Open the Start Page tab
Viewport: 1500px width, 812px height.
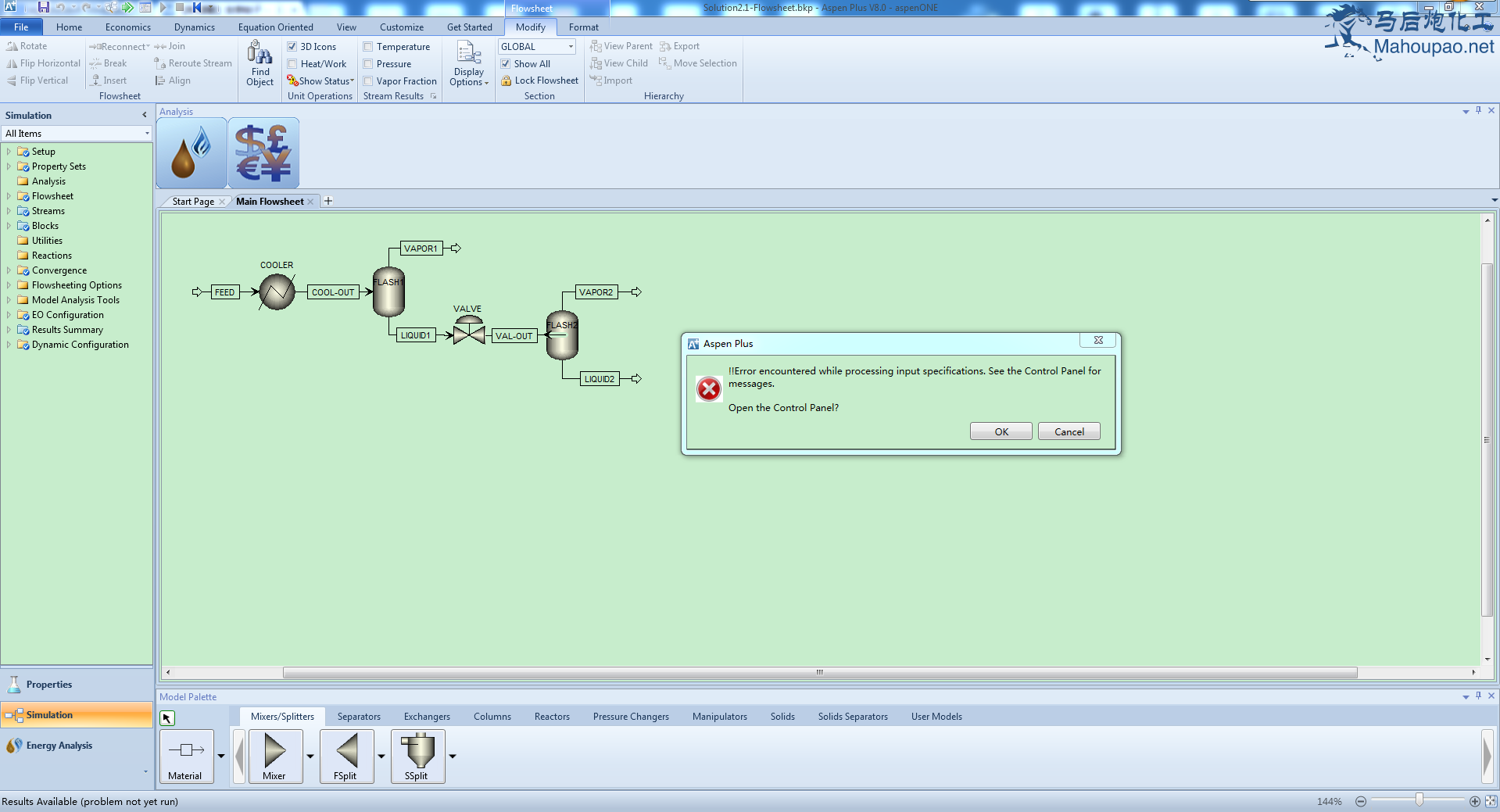(x=193, y=202)
